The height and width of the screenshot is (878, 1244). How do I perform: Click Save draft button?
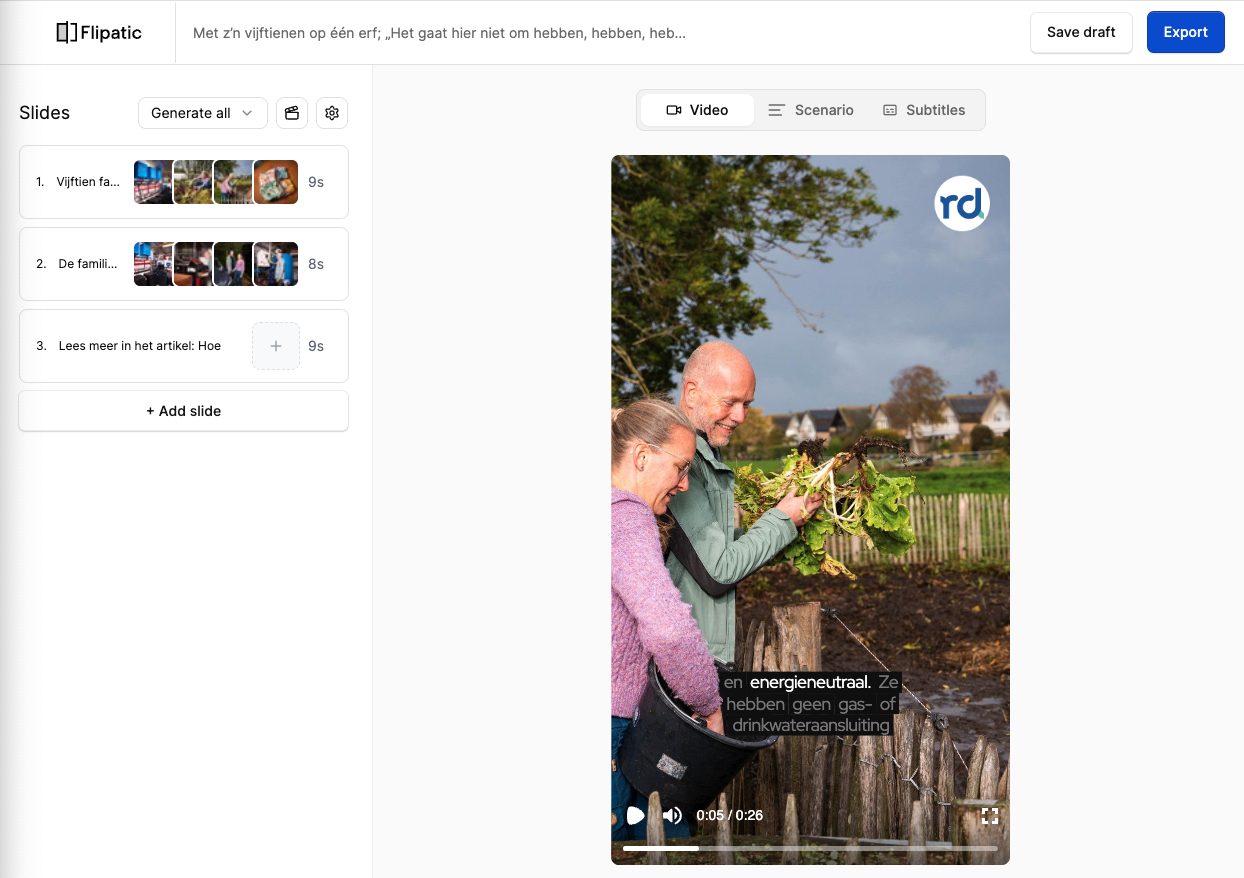tap(1081, 32)
